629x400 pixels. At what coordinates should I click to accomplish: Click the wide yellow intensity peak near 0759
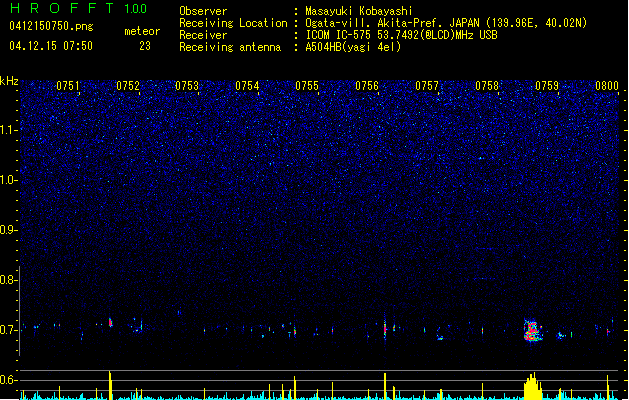pyautogui.click(x=533, y=386)
